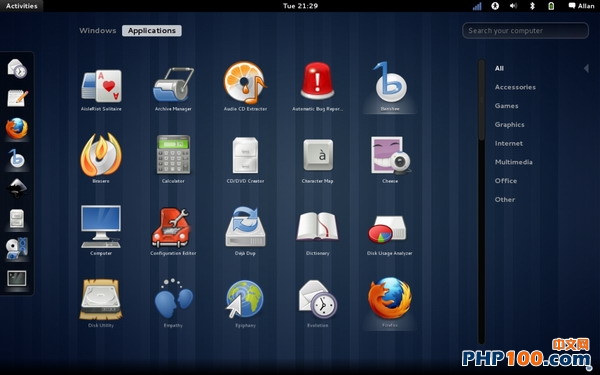Launch AisleRiot Solitaire from the app grid
Screen dimensions: 600x375
[101, 86]
